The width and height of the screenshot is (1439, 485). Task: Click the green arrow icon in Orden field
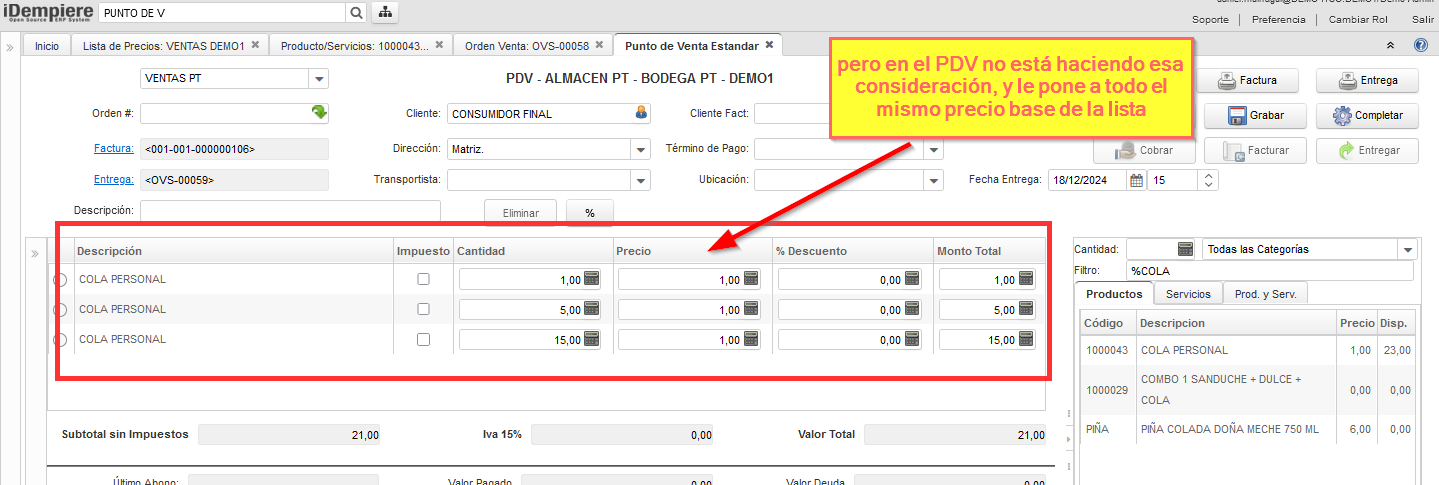click(x=319, y=113)
